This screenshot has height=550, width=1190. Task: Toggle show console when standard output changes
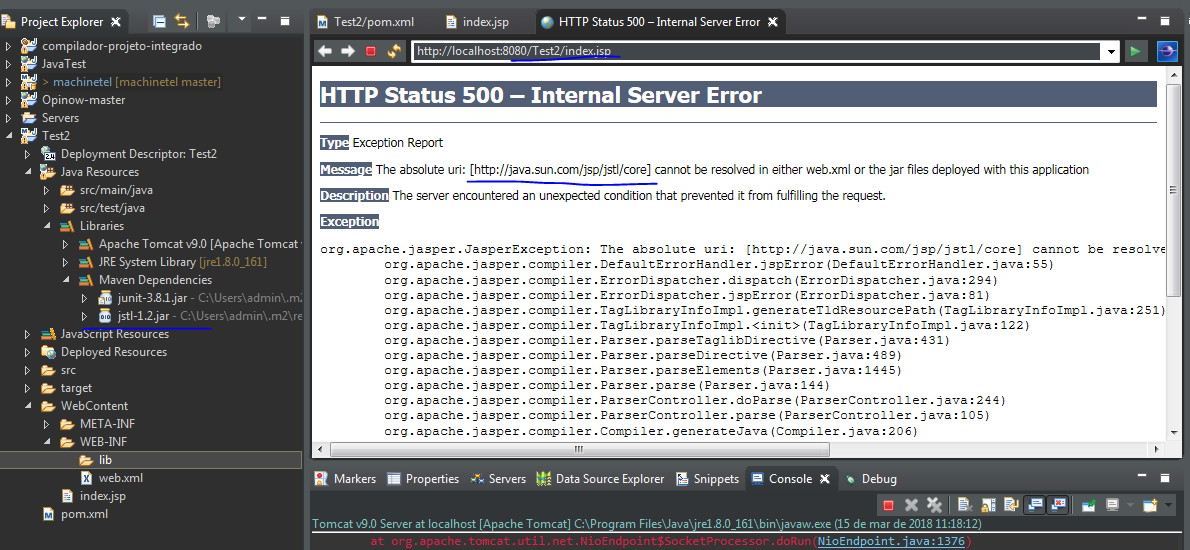tap(1035, 504)
